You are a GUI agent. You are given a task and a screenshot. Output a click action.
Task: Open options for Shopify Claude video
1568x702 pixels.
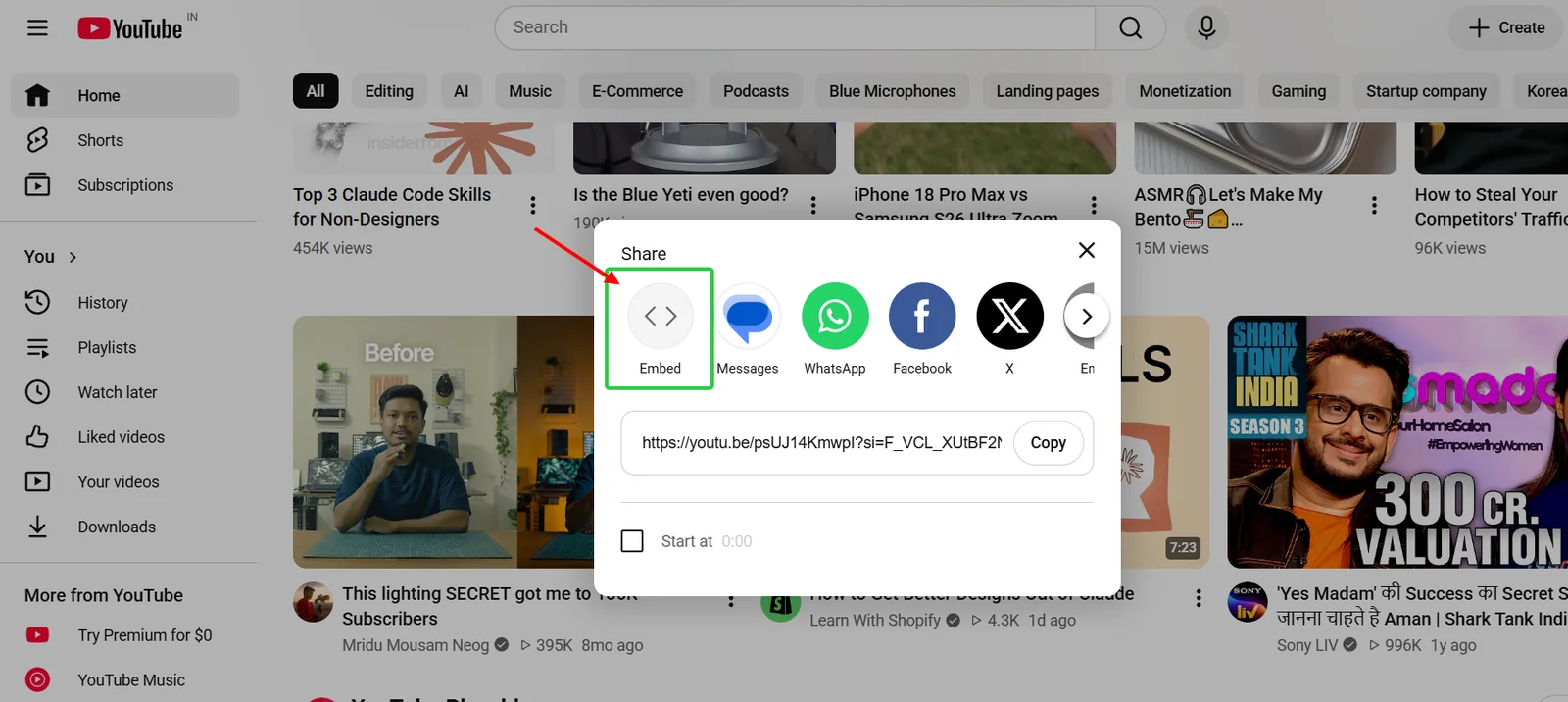pos(1199,598)
